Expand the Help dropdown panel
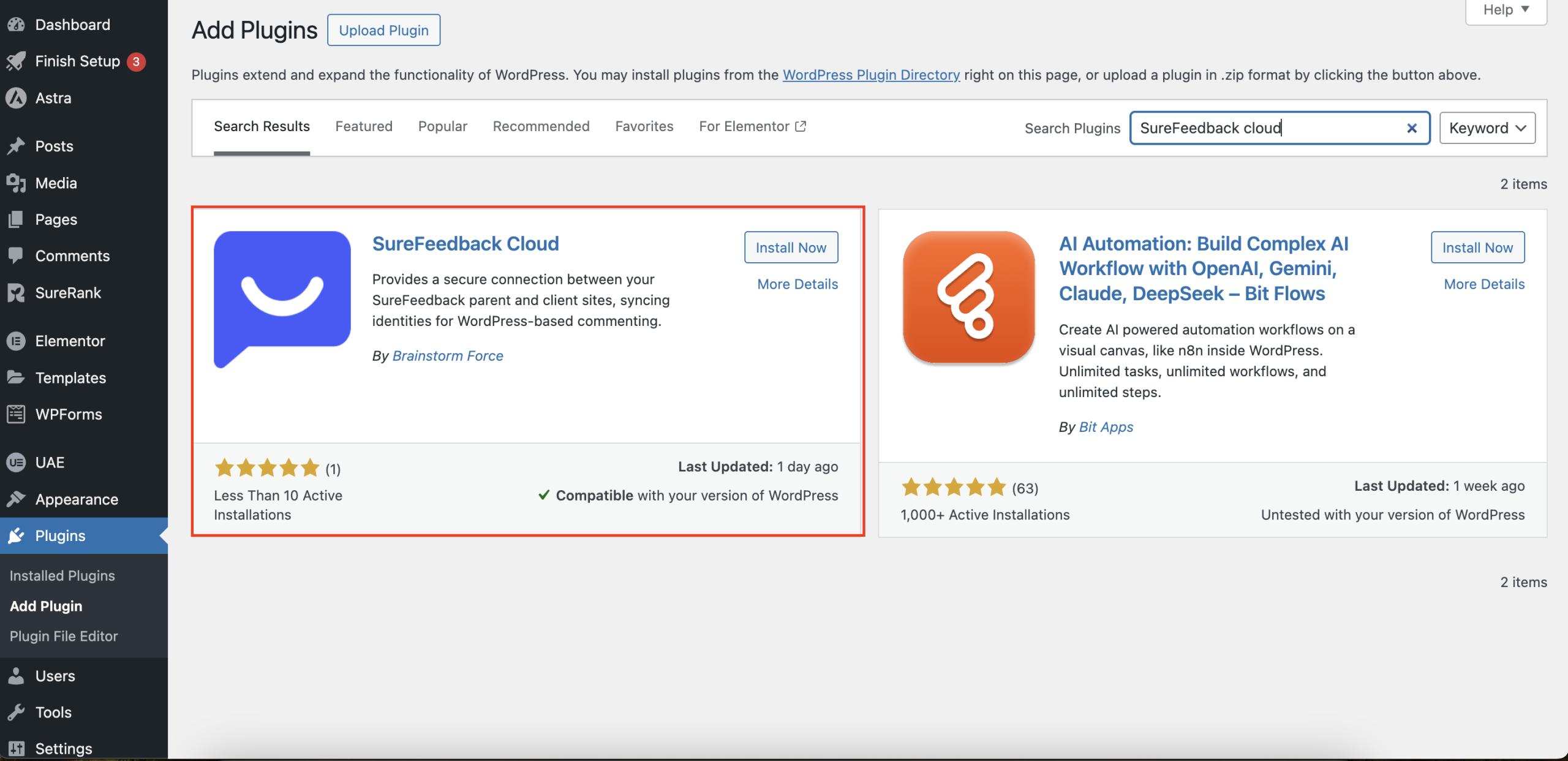Image resolution: width=1568 pixels, height=761 pixels. 1506,10
